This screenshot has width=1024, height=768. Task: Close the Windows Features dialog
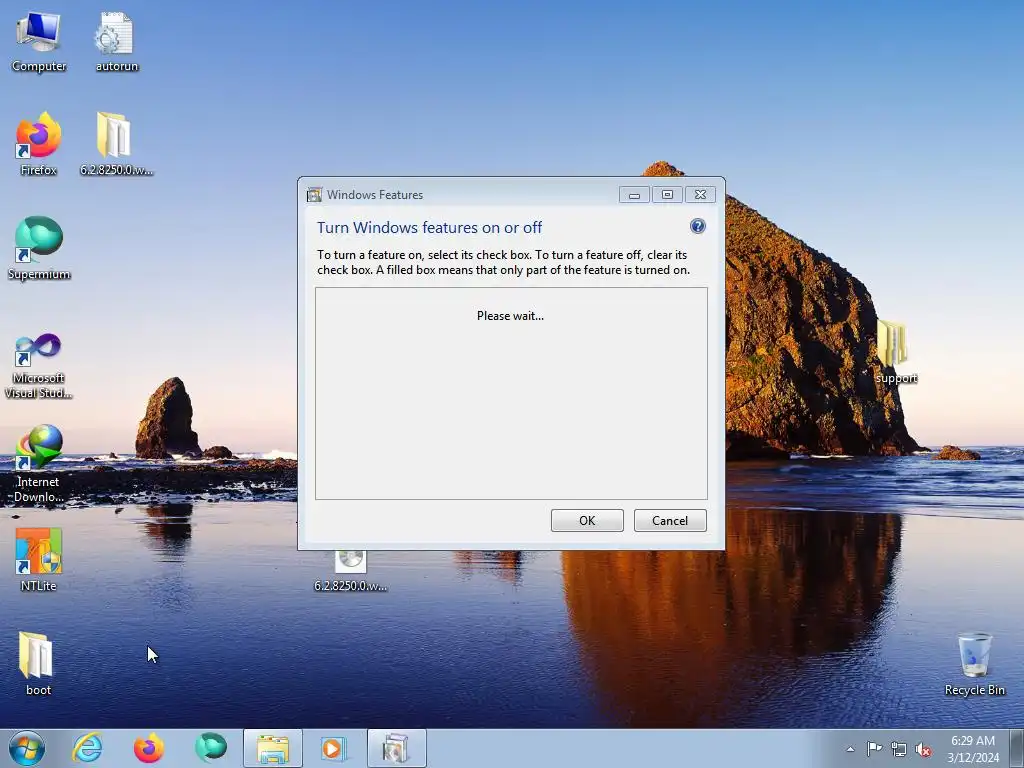[x=700, y=195]
